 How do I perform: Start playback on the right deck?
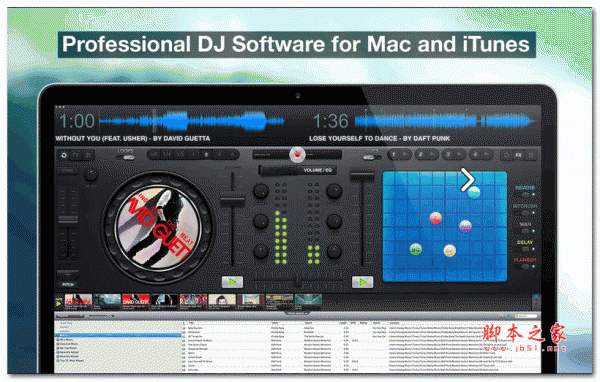(362, 282)
